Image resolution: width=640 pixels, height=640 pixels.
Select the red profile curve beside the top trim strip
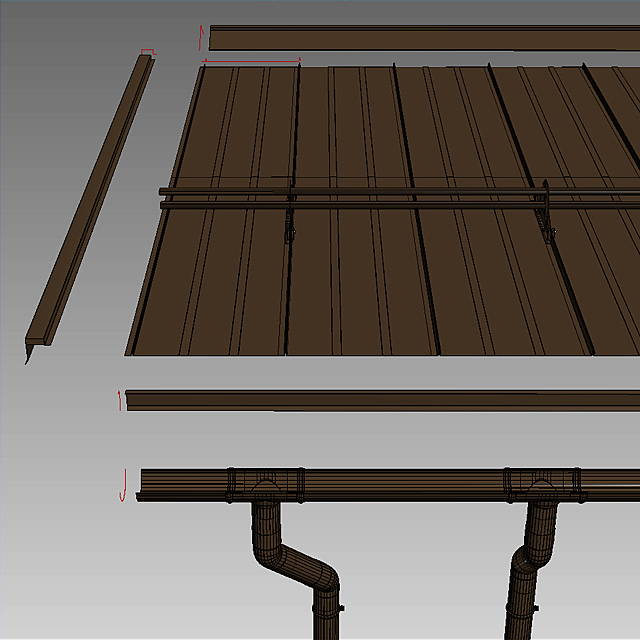[x=201, y=38]
